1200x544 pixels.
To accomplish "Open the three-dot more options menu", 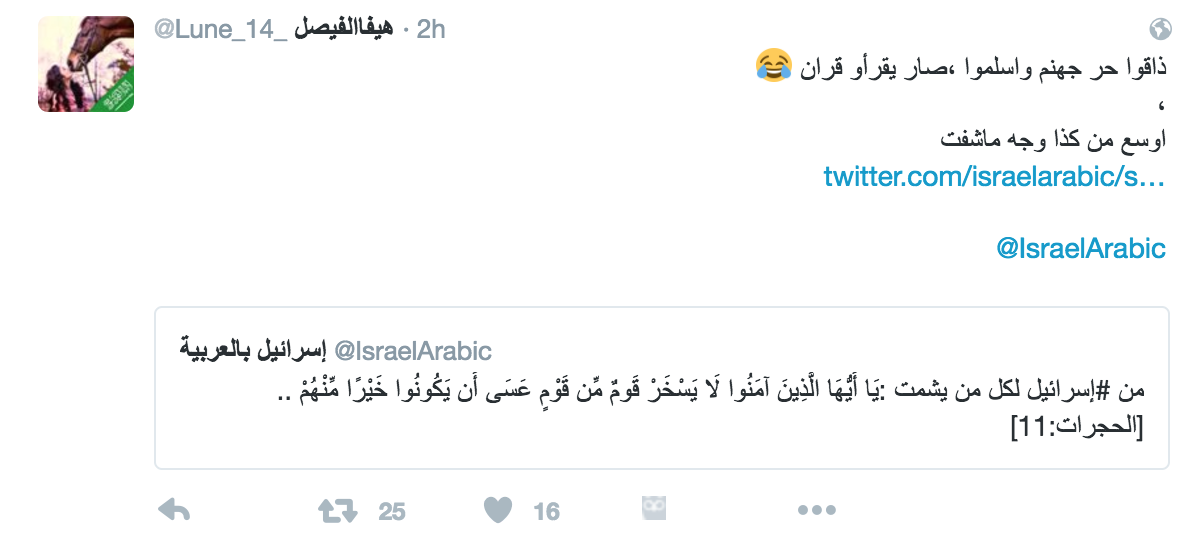I will point(816,511).
